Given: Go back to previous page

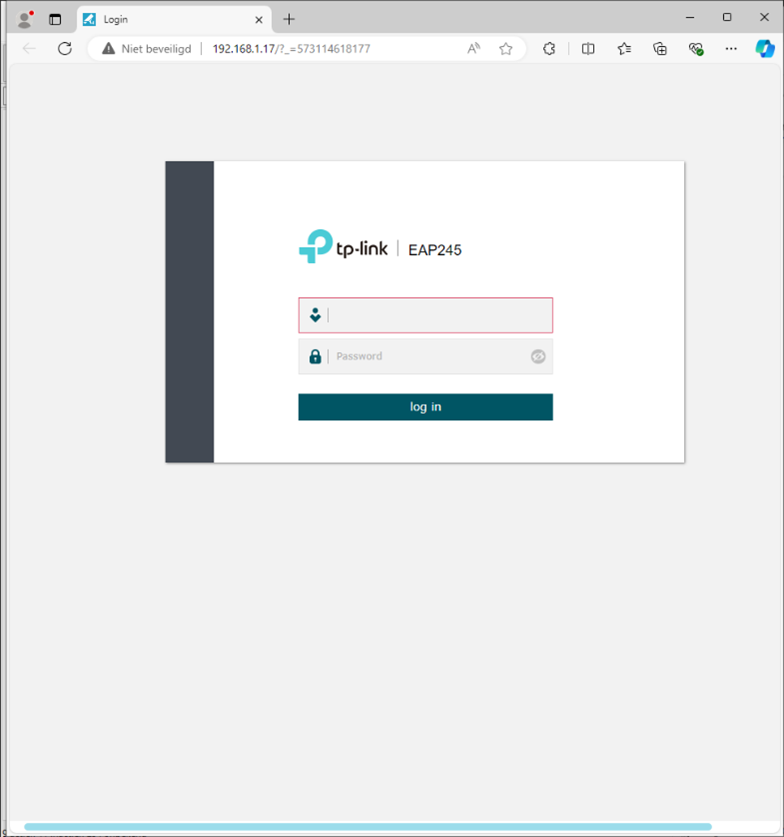Looking at the screenshot, I should [29, 49].
